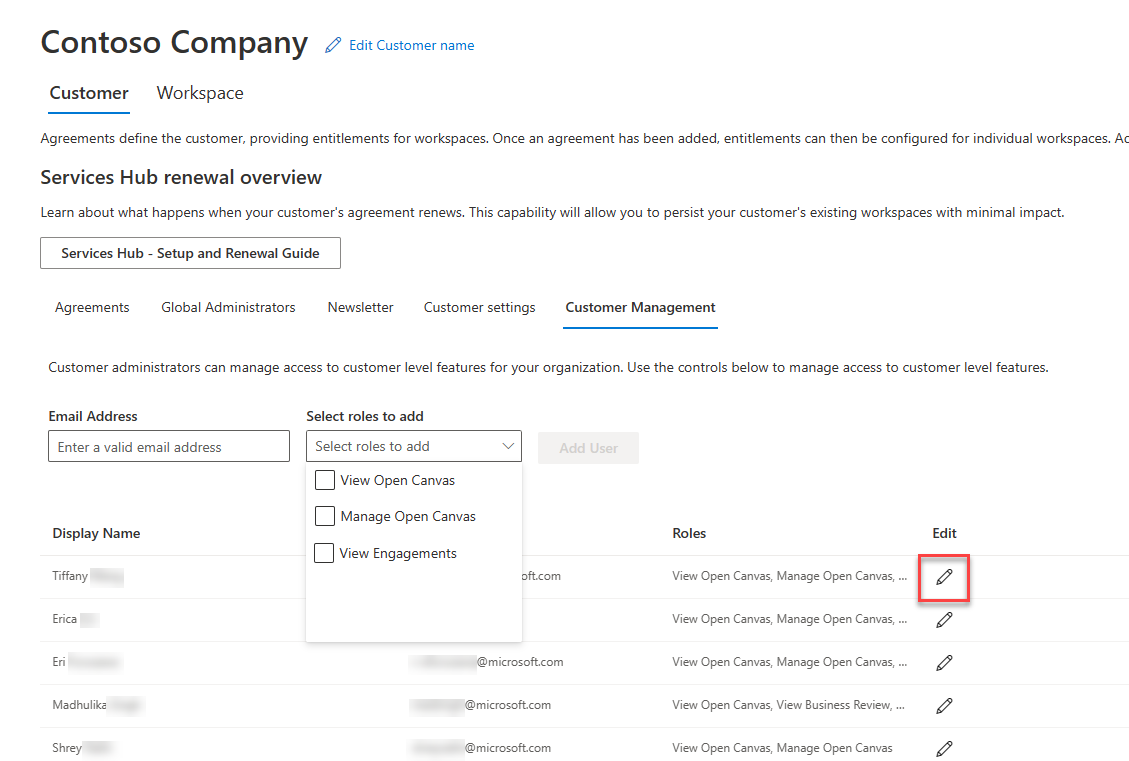Viewport: 1129px width, 761px height.
Task: Click edit pencil icon in Shrey's row
Action: pos(944,748)
